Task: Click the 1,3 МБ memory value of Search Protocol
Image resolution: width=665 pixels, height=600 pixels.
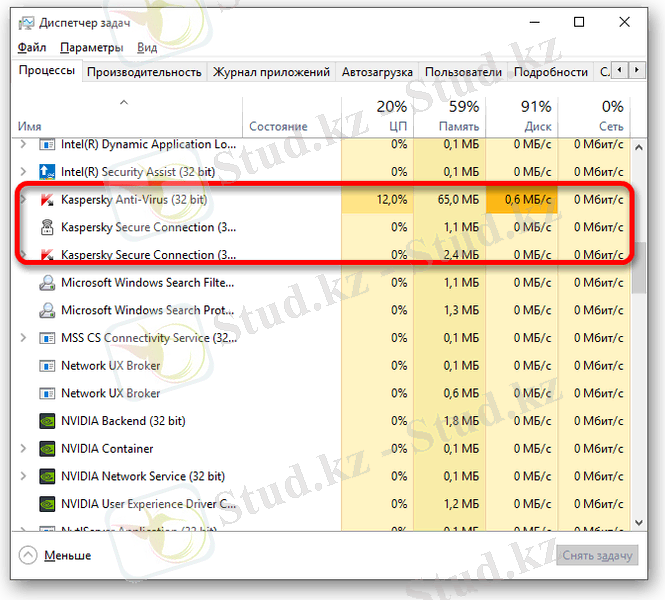Action: (461, 310)
